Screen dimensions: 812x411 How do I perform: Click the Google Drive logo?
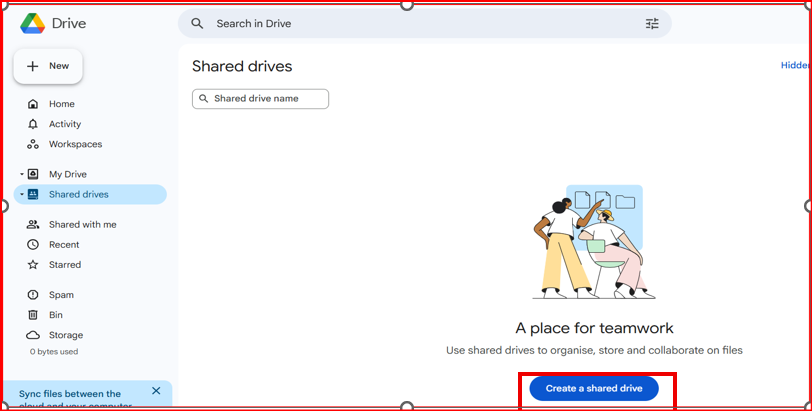(x=32, y=24)
